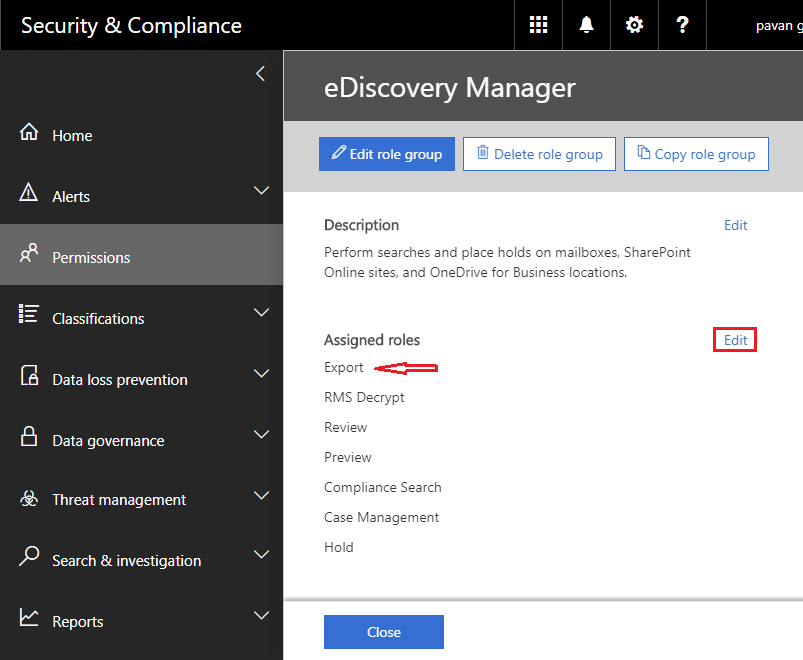Click the 'Perform searches and place holds' text

click(x=507, y=262)
